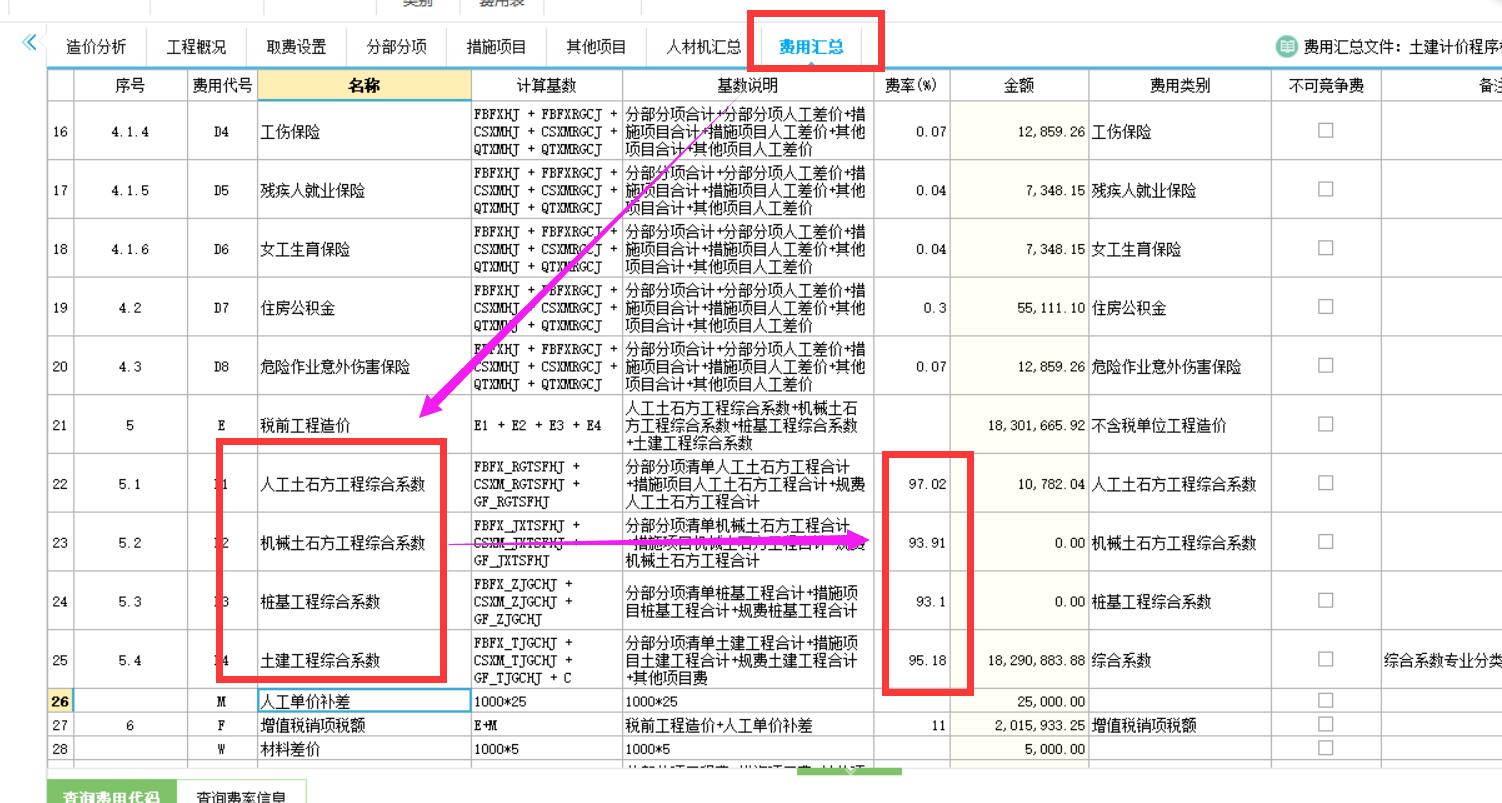1502x803 pixels.
Task: Click amount cell 18,290,883.88
Action: coord(1019,660)
